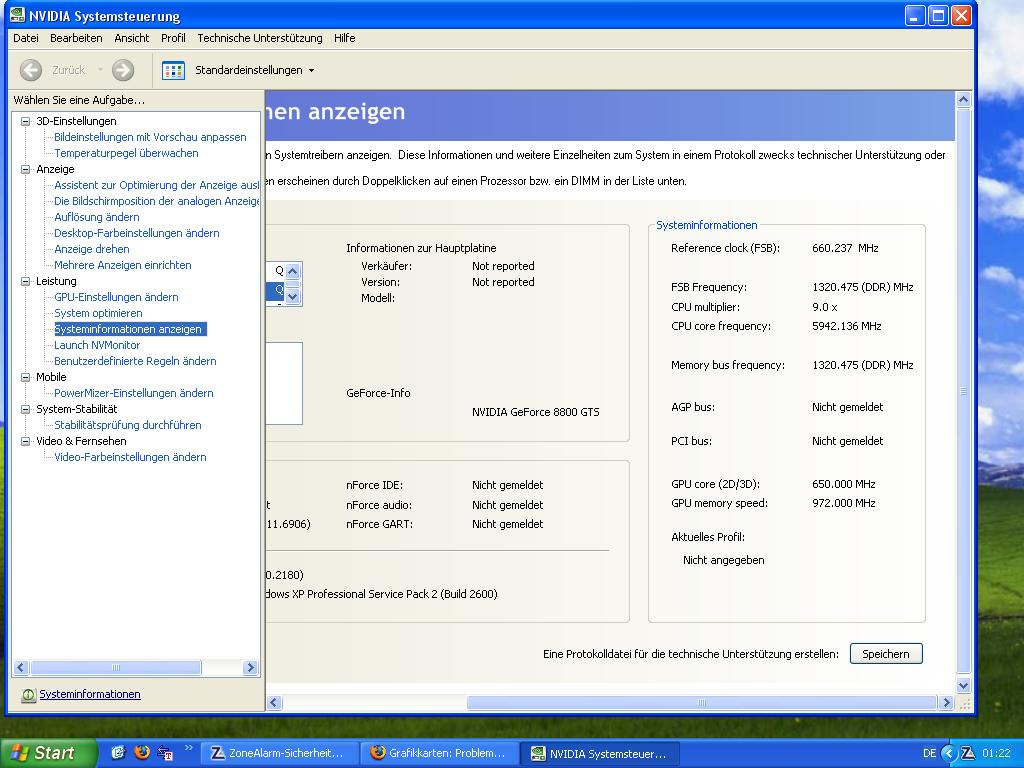Open the Systeminformationen link
The image size is (1024, 768).
[x=90, y=694]
